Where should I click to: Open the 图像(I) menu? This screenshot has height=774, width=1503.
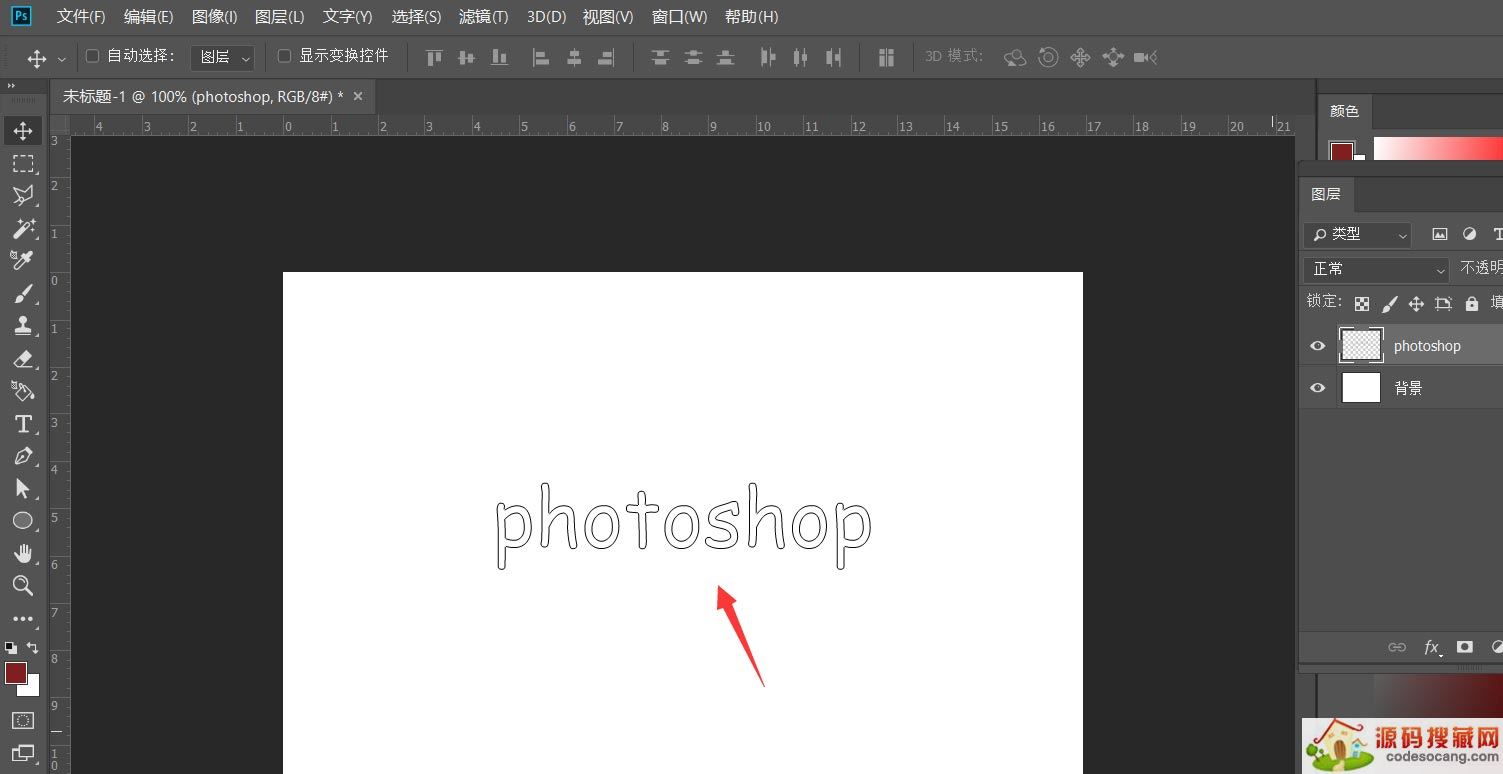click(214, 16)
